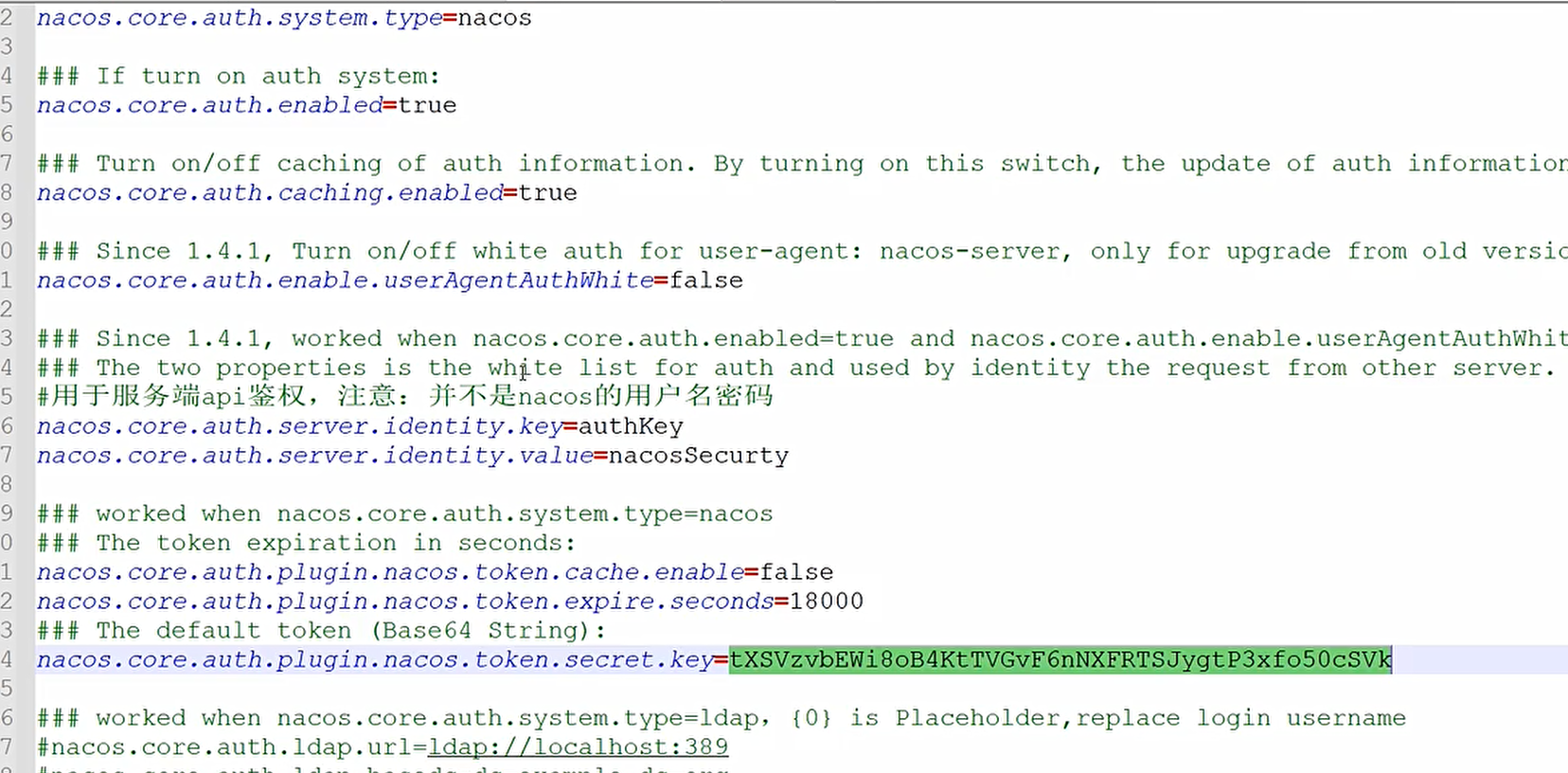Click '### Since 1.4.1, Turn on/off white auth' comment

[802, 251]
